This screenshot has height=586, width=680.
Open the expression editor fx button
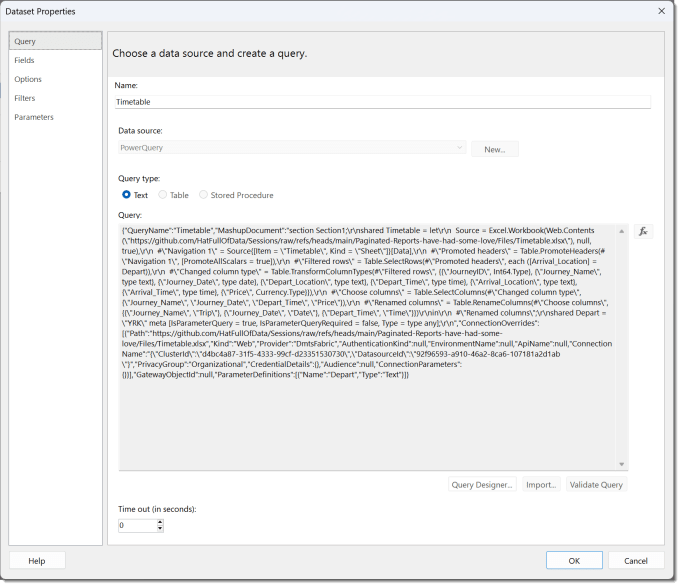pyautogui.click(x=643, y=232)
